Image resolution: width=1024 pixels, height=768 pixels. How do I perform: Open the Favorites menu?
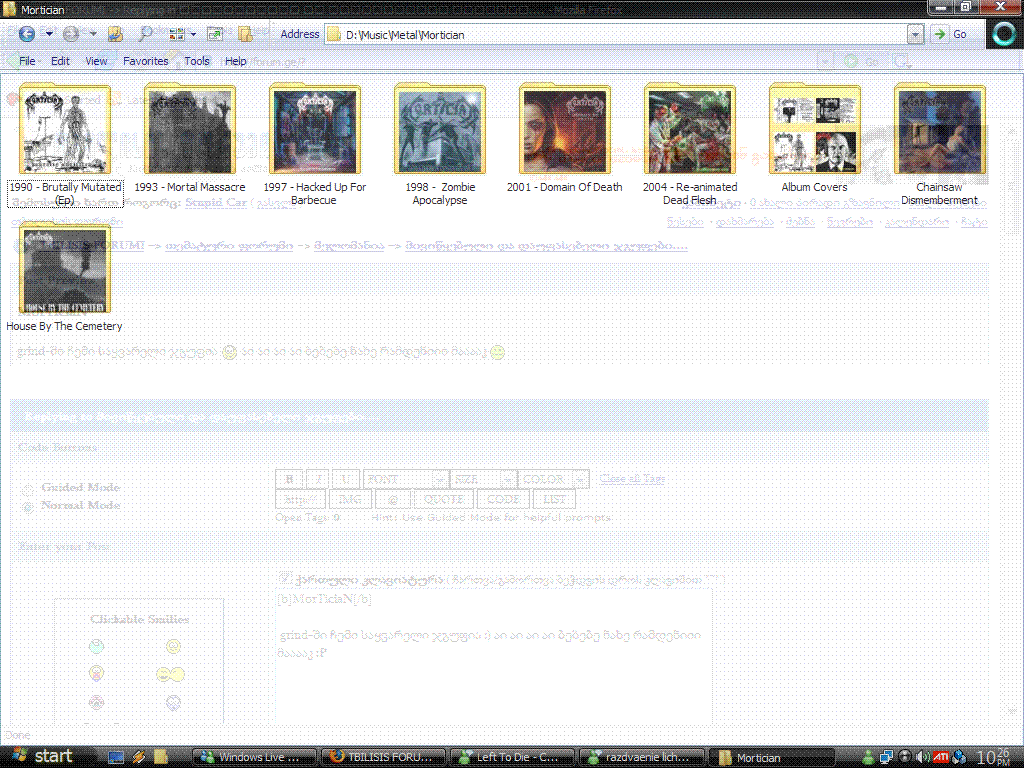146,61
